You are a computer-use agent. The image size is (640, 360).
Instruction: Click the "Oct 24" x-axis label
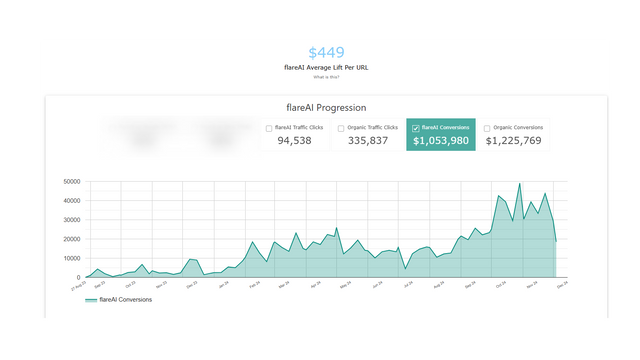[501, 285]
